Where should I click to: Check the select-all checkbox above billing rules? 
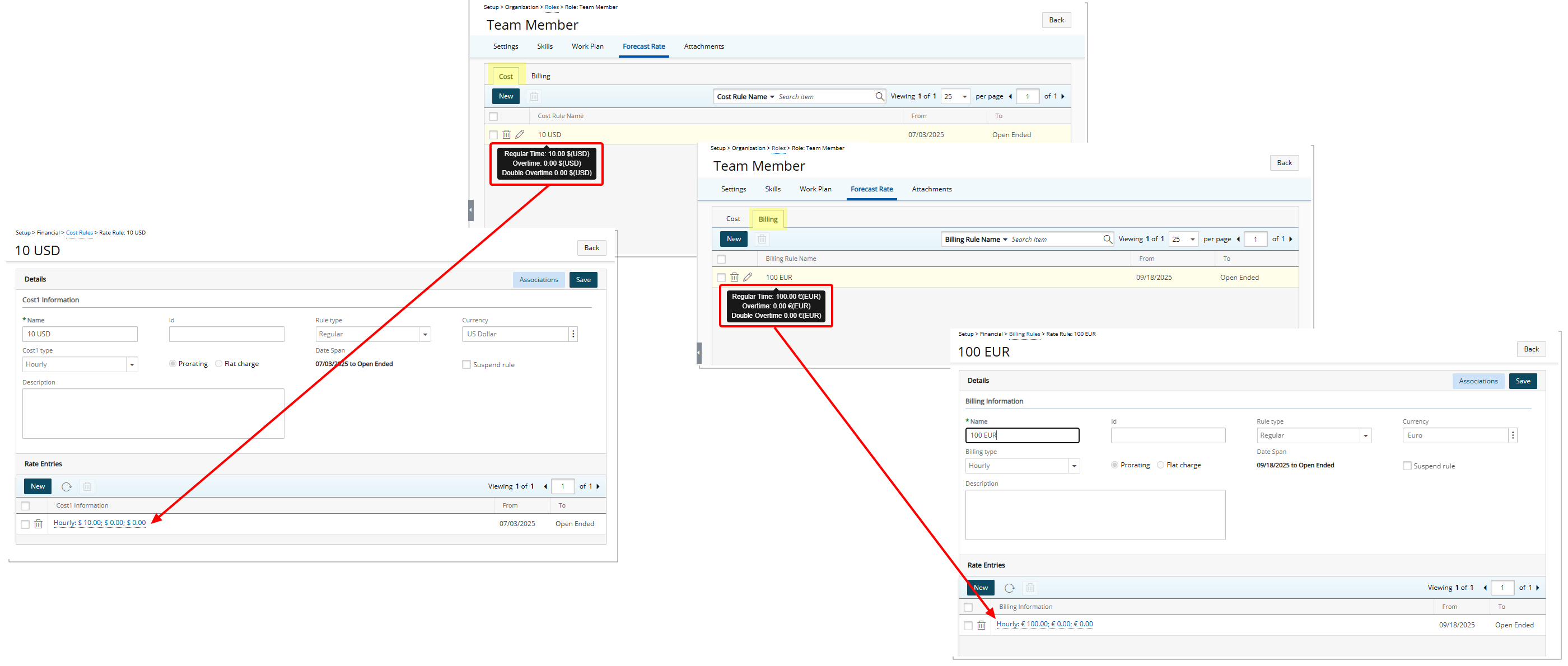[x=721, y=259]
